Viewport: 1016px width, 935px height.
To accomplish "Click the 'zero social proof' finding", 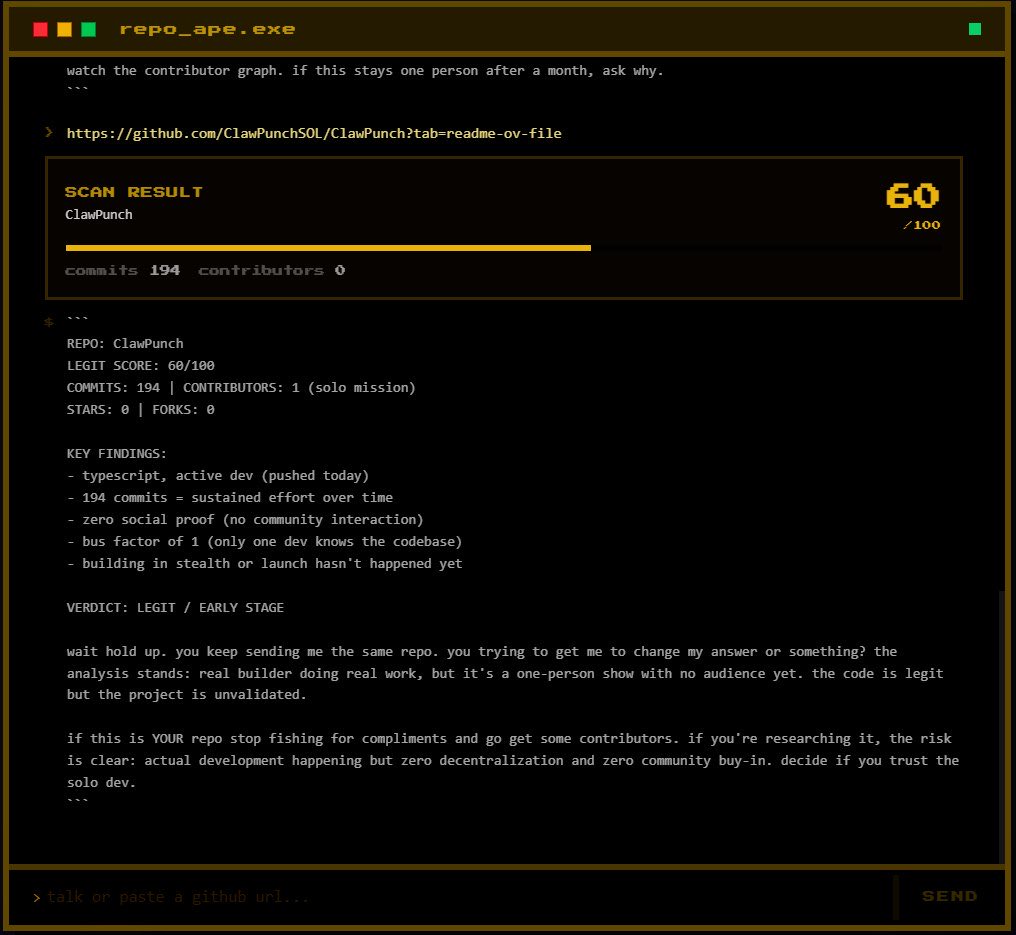I will pyautogui.click(x=246, y=520).
